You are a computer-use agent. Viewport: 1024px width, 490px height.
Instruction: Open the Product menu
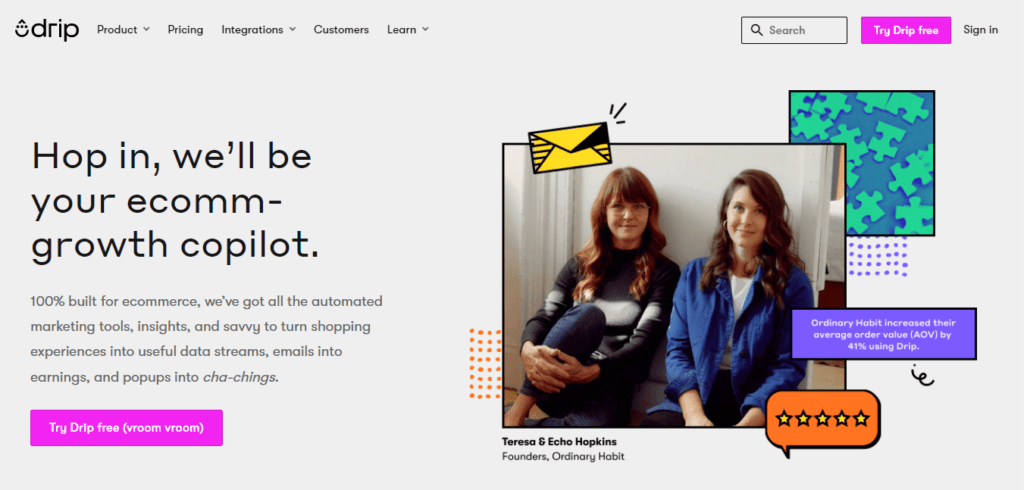pyautogui.click(x=123, y=29)
